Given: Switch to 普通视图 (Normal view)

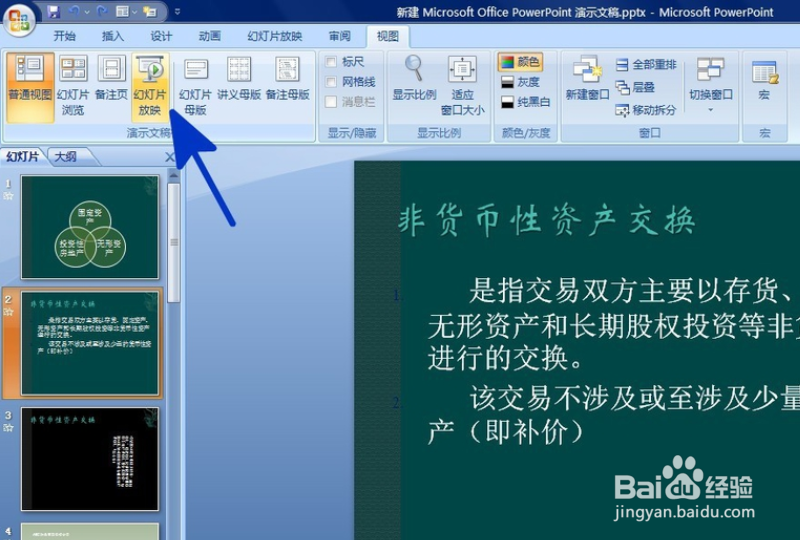Looking at the screenshot, I should tap(30, 87).
